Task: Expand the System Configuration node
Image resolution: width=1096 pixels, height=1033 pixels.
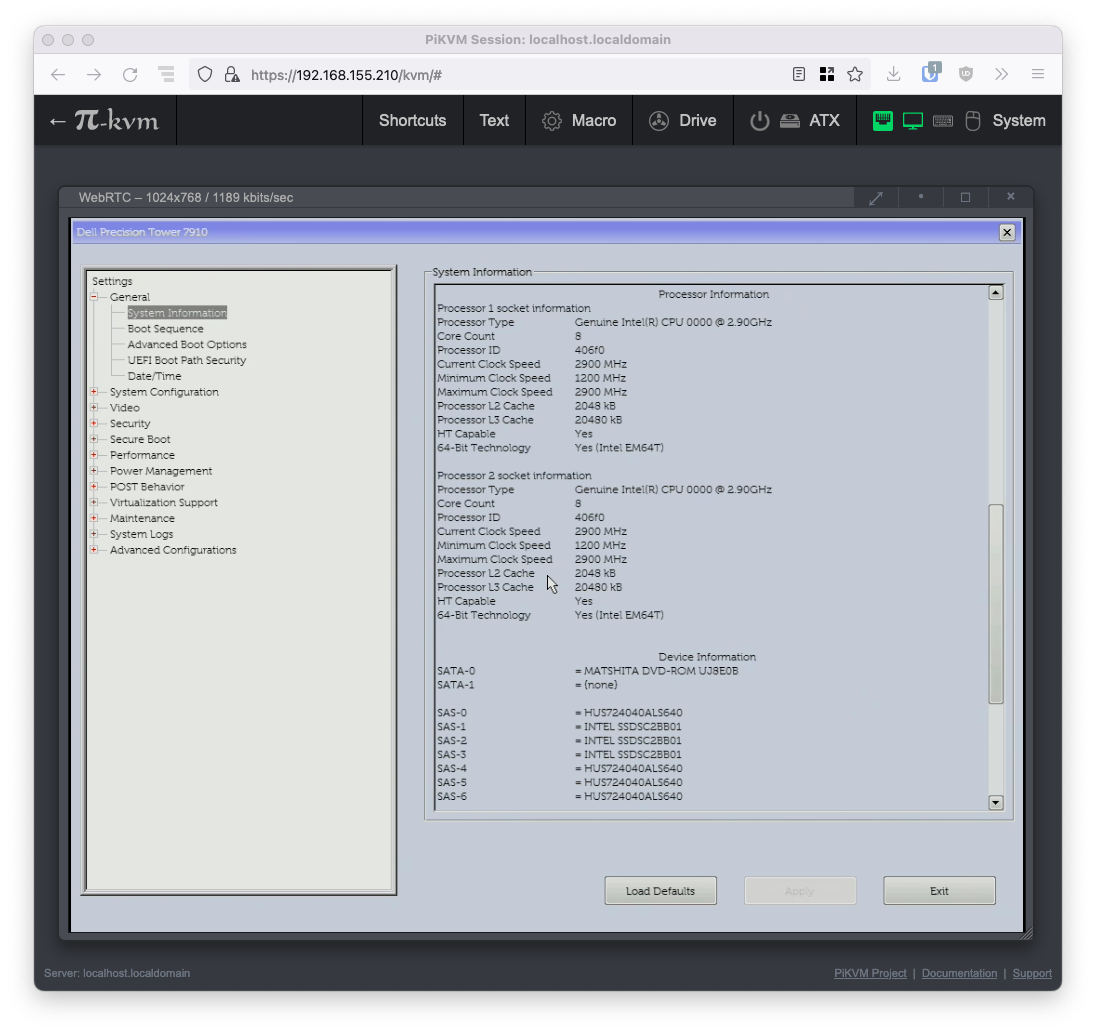Action: pyautogui.click(x=94, y=392)
